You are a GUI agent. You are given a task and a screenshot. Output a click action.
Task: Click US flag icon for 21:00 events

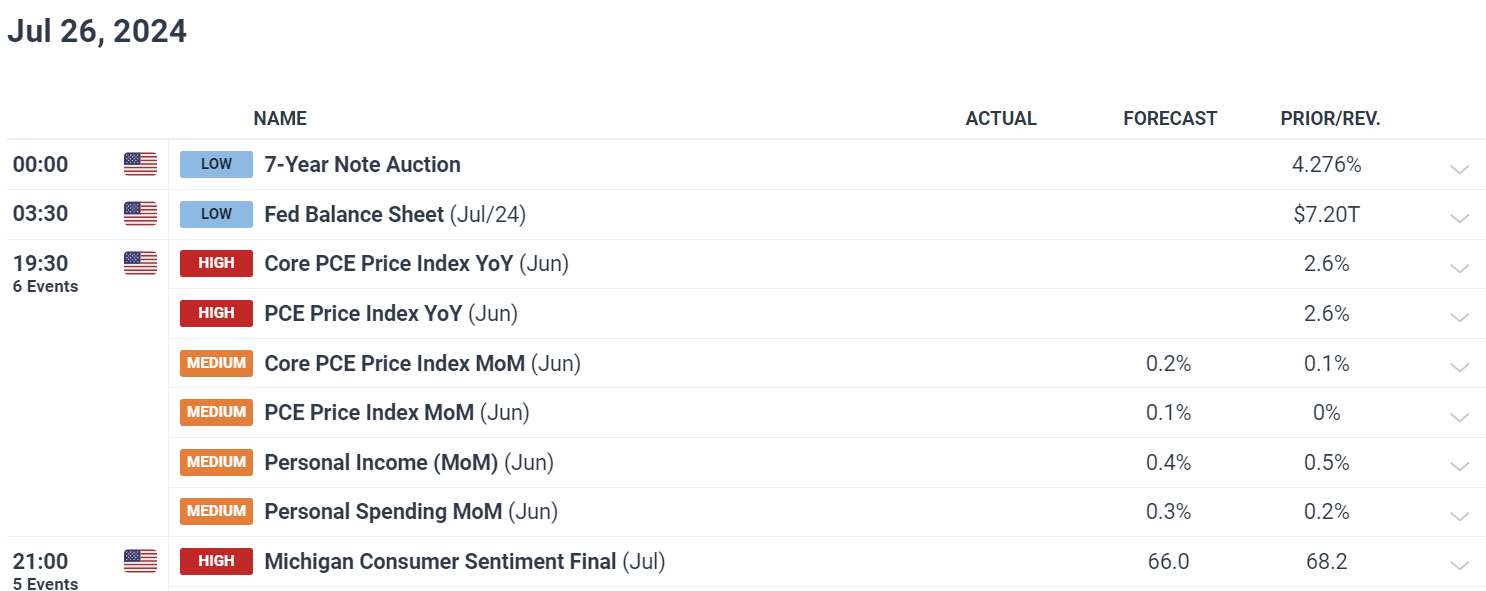click(140, 561)
